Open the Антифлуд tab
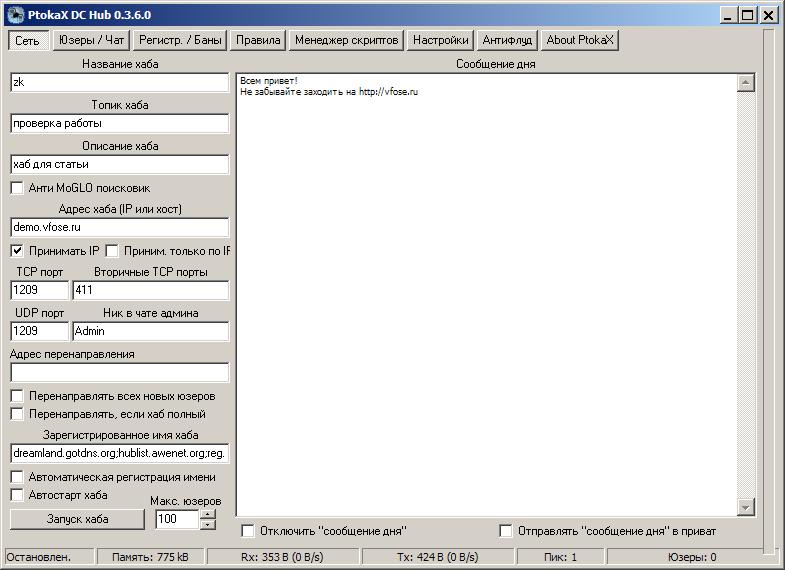The height and width of the screenshot is (570, 785). click(508, 40)
